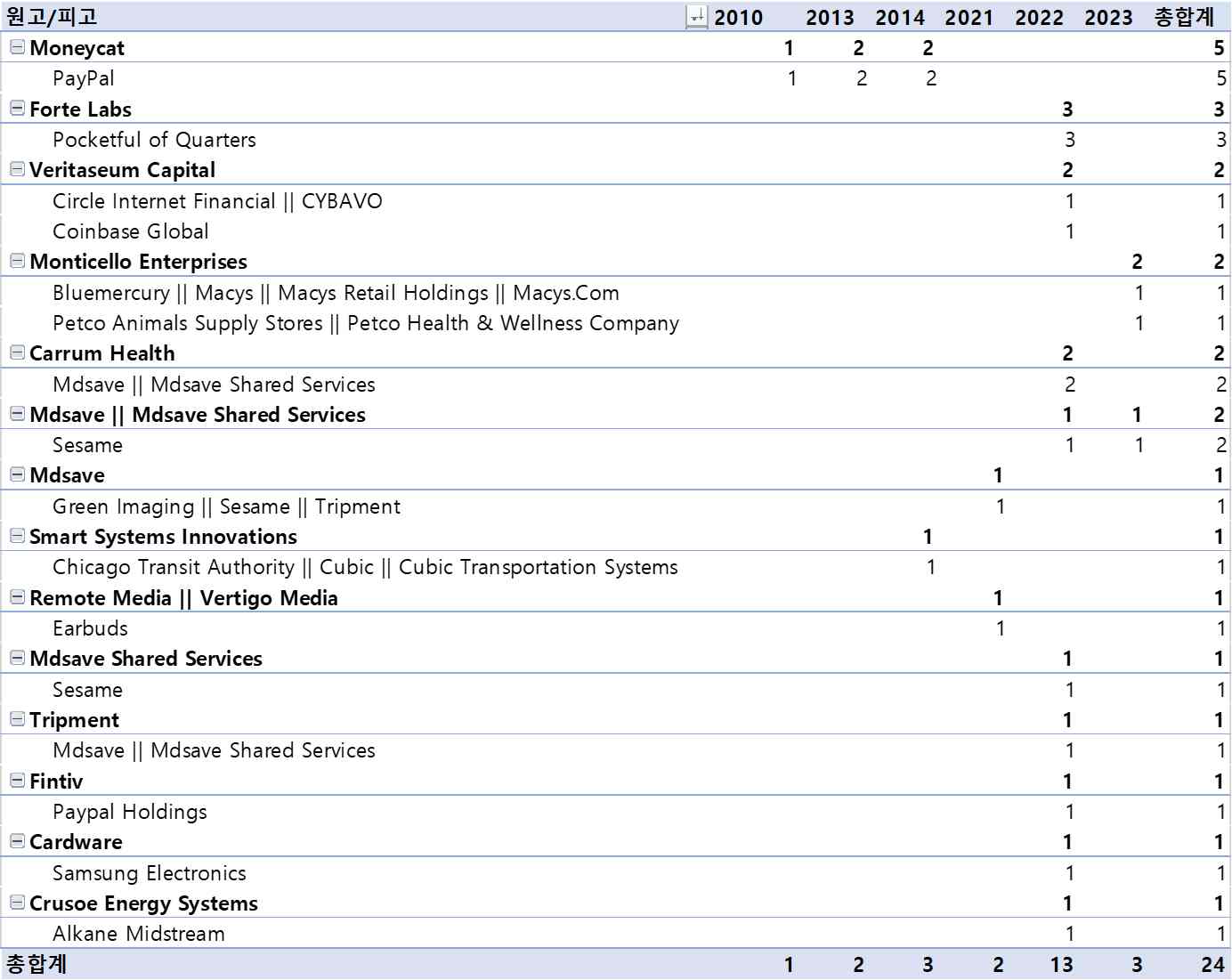The image size is (1232, 980).
Task: Click Forte Labs 2022 value 3 in bold
Action: (x=1067, y=109)
